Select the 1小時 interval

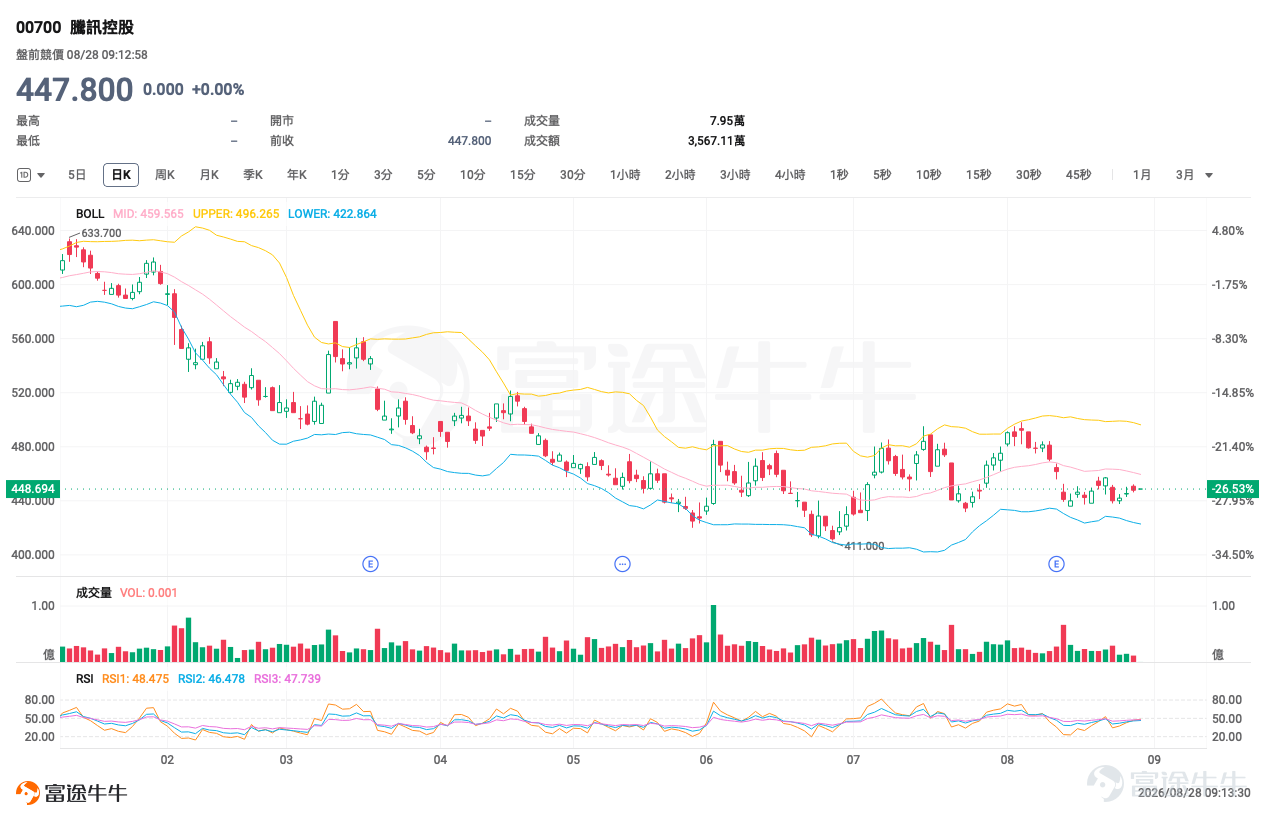click(625, 175)
